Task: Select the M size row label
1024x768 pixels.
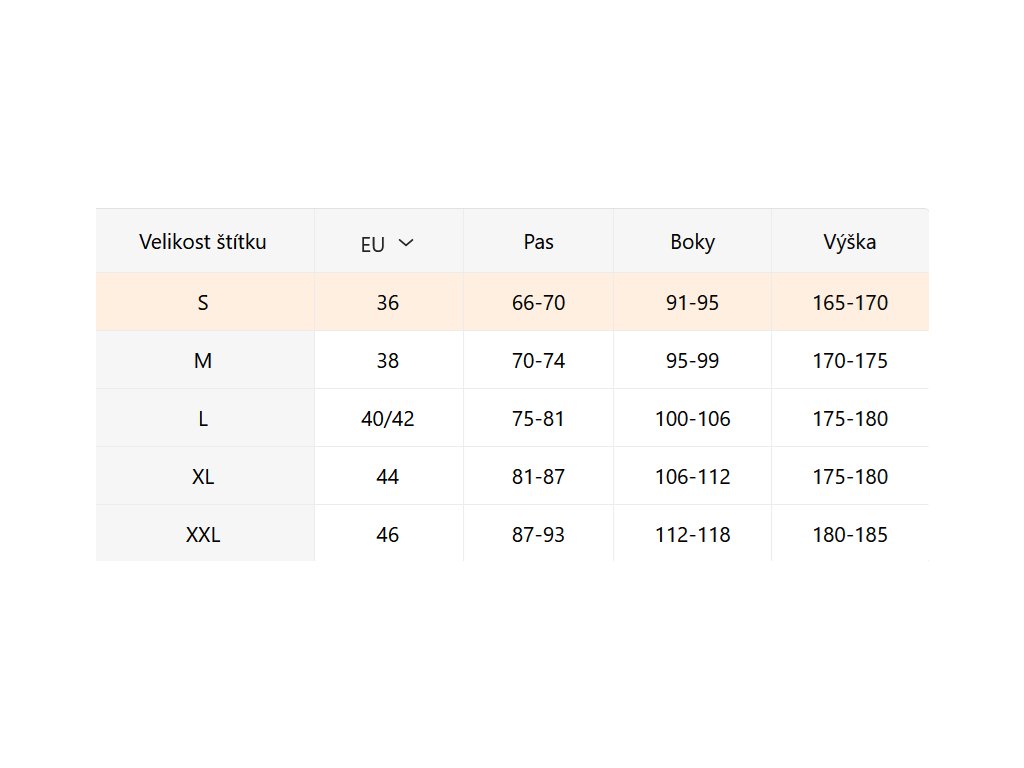Action: [203, 361]
